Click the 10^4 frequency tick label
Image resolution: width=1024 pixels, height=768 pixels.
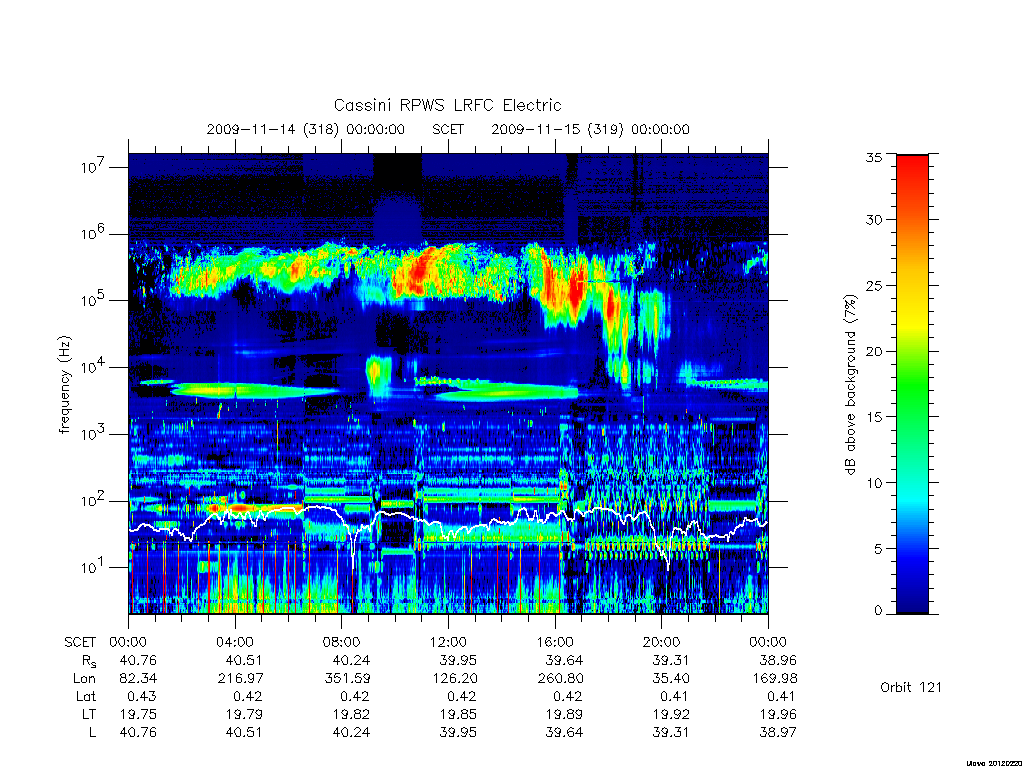tap(95, 366)
